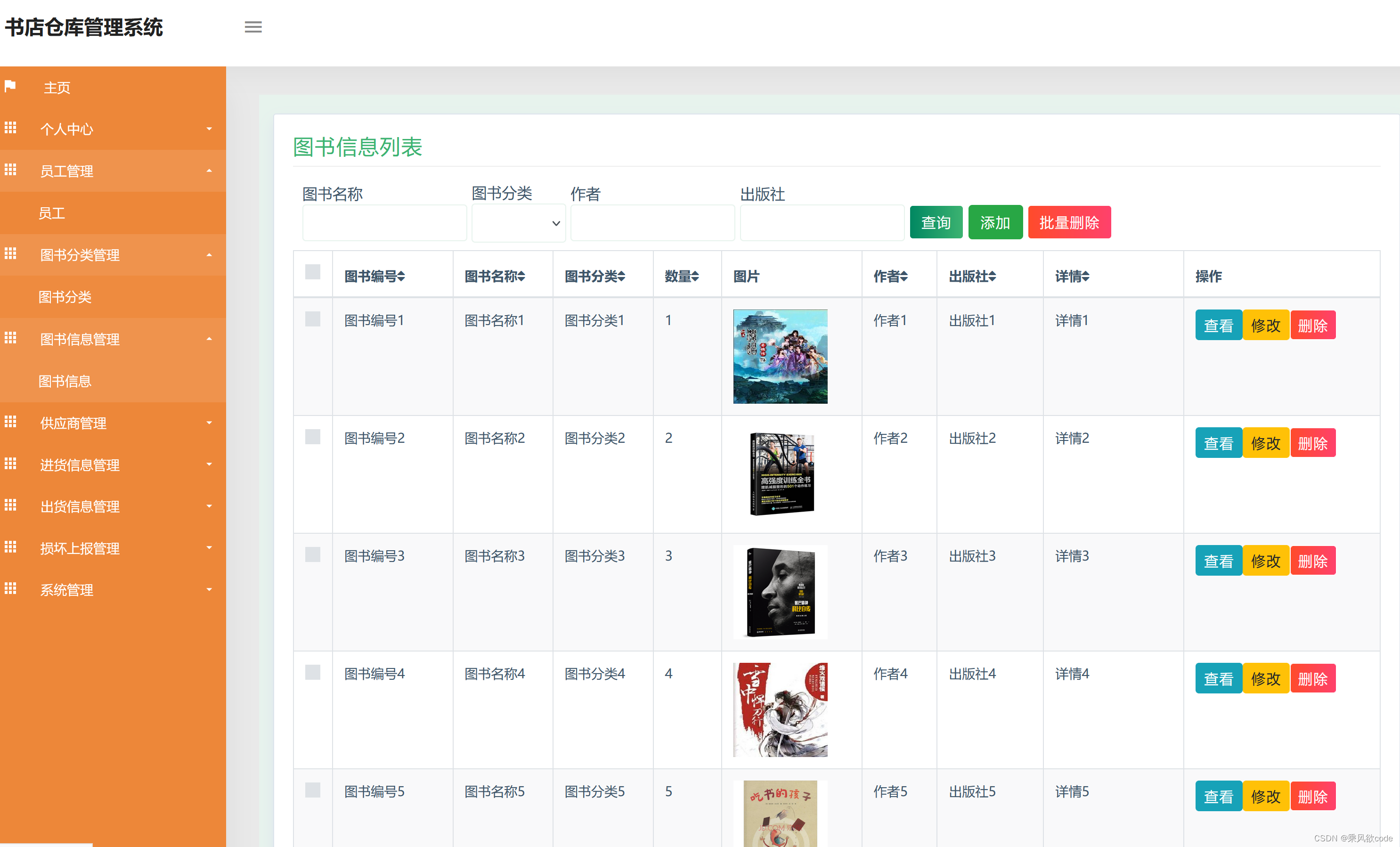Image resolution: width=1400 pixels, height=847 pixels.
Task: Click the grid icon beside 损坏上报管理
Action: point(10,547)
